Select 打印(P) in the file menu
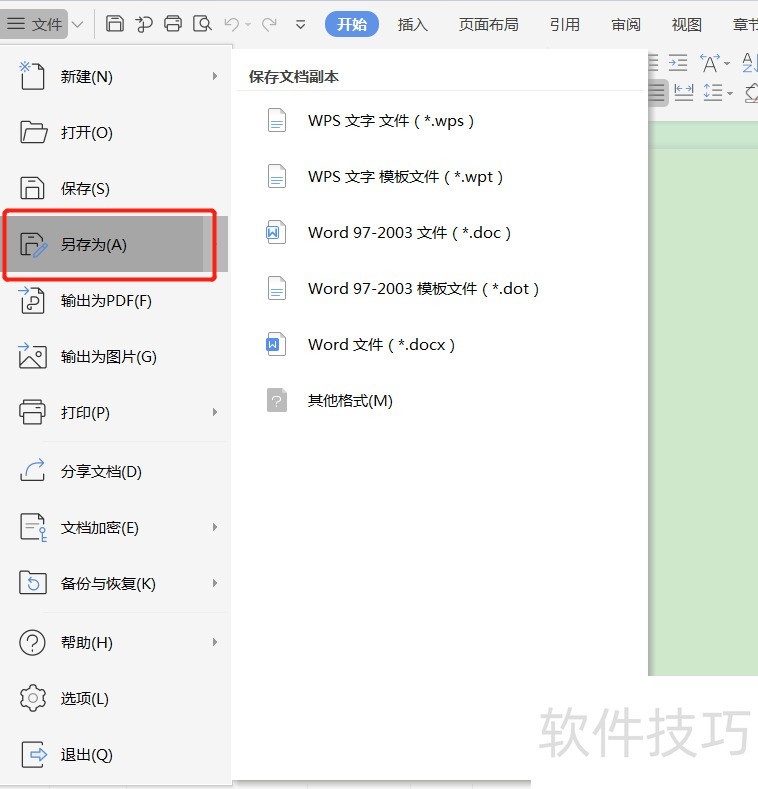 click(x=116, y=412)
